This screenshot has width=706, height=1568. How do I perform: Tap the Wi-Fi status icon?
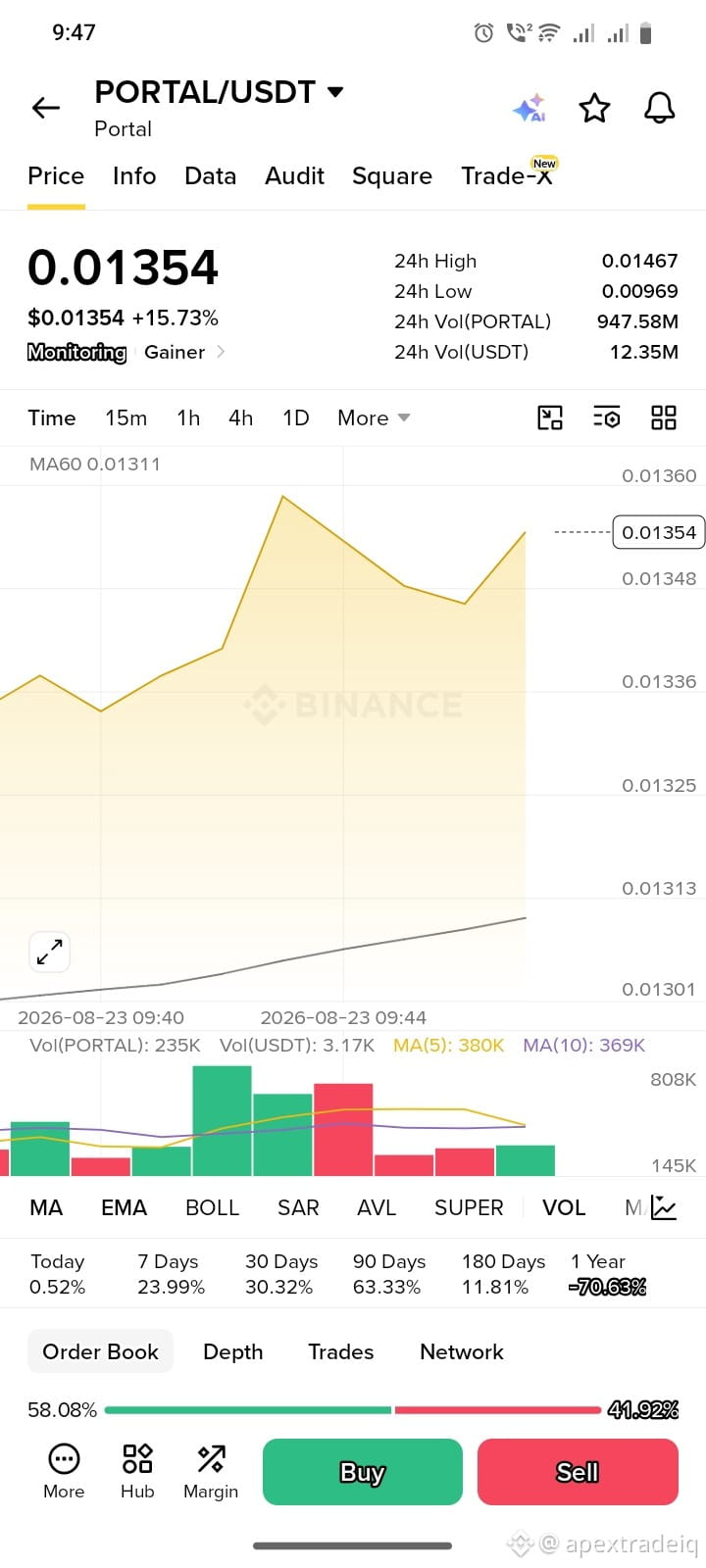549,33
